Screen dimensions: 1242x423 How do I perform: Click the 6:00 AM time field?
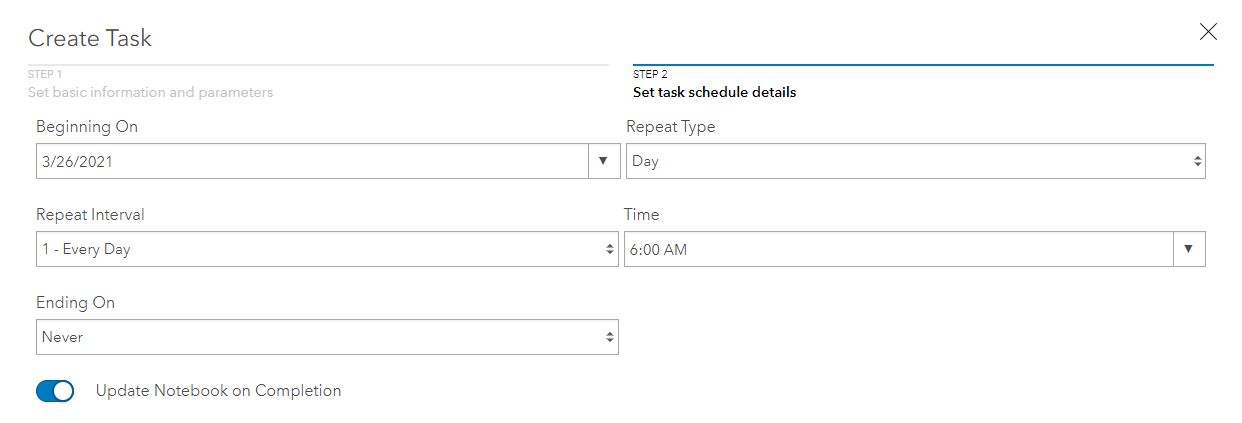coord(895,249)
